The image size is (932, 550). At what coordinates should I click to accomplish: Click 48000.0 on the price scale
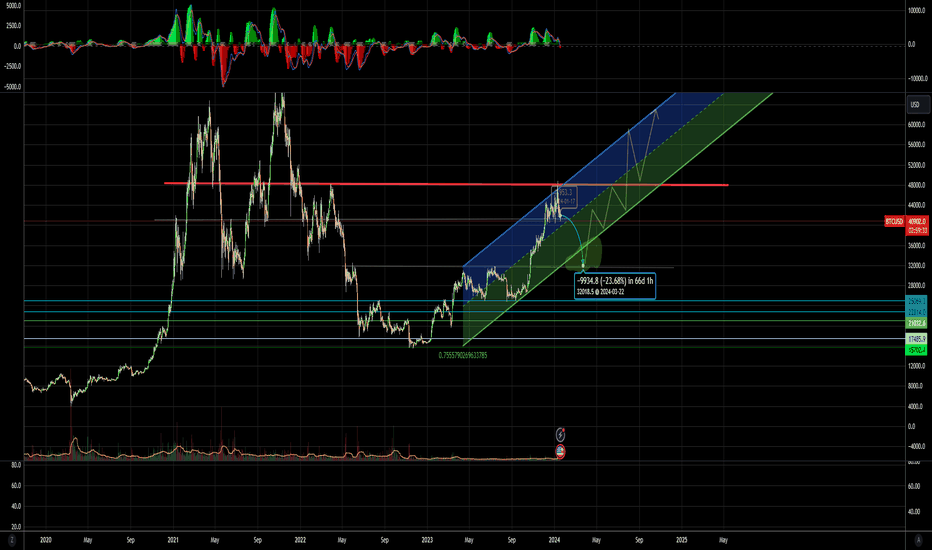point(916,185)
